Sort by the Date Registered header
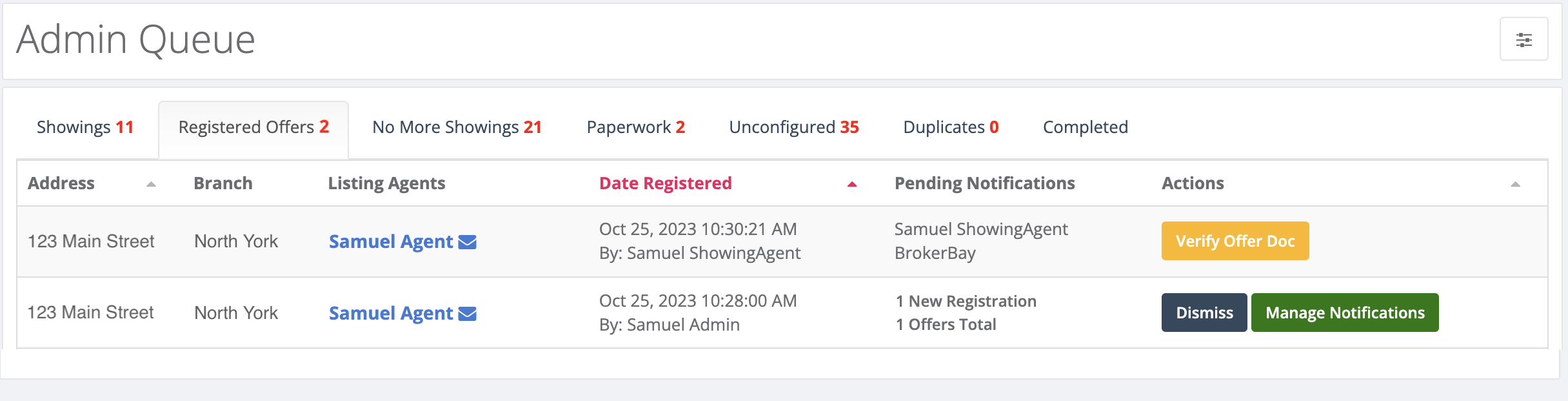 click(665, 183)
